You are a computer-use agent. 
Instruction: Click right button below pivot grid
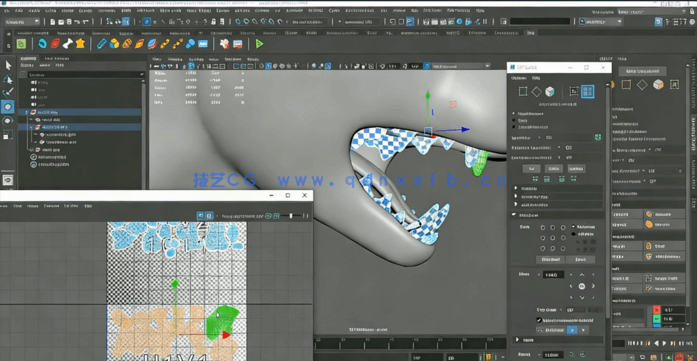pyautogui.click(x=581, y=259)
